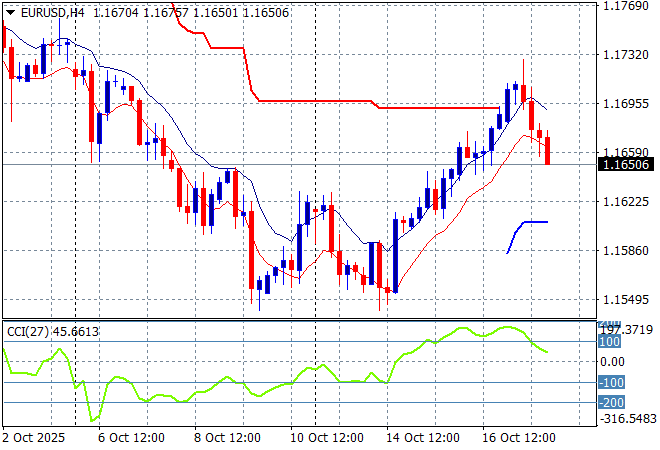
Task: Click the CCI 0.00 scale label
Action: pyautogui.click(x=612, y=362)
